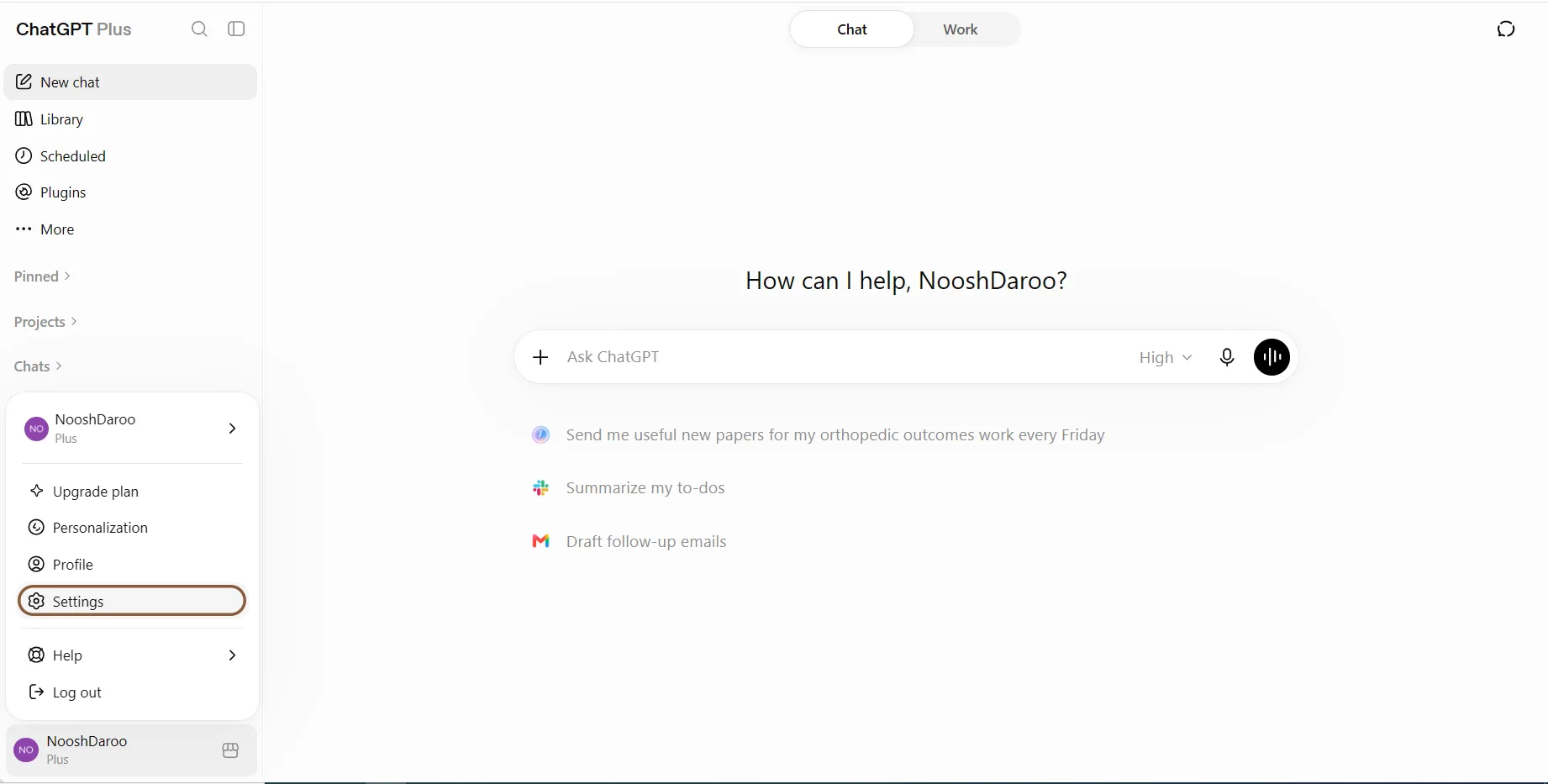Choose Help in the account menu

click(132, 655)
